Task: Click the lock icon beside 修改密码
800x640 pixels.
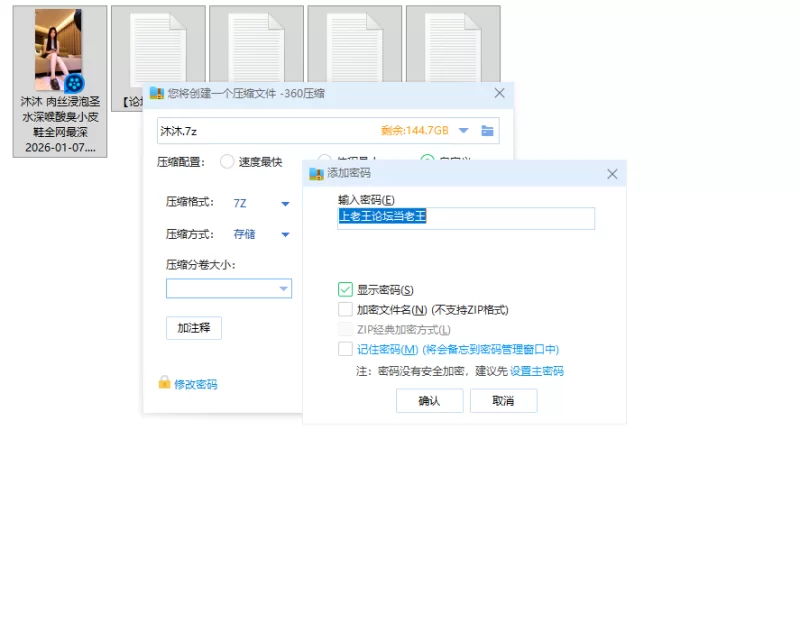Action: click(164, 382)
